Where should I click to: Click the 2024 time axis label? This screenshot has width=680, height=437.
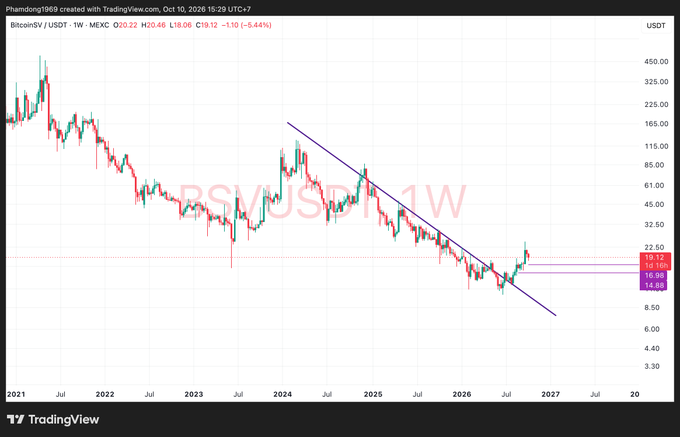click(x=282, y=394)
